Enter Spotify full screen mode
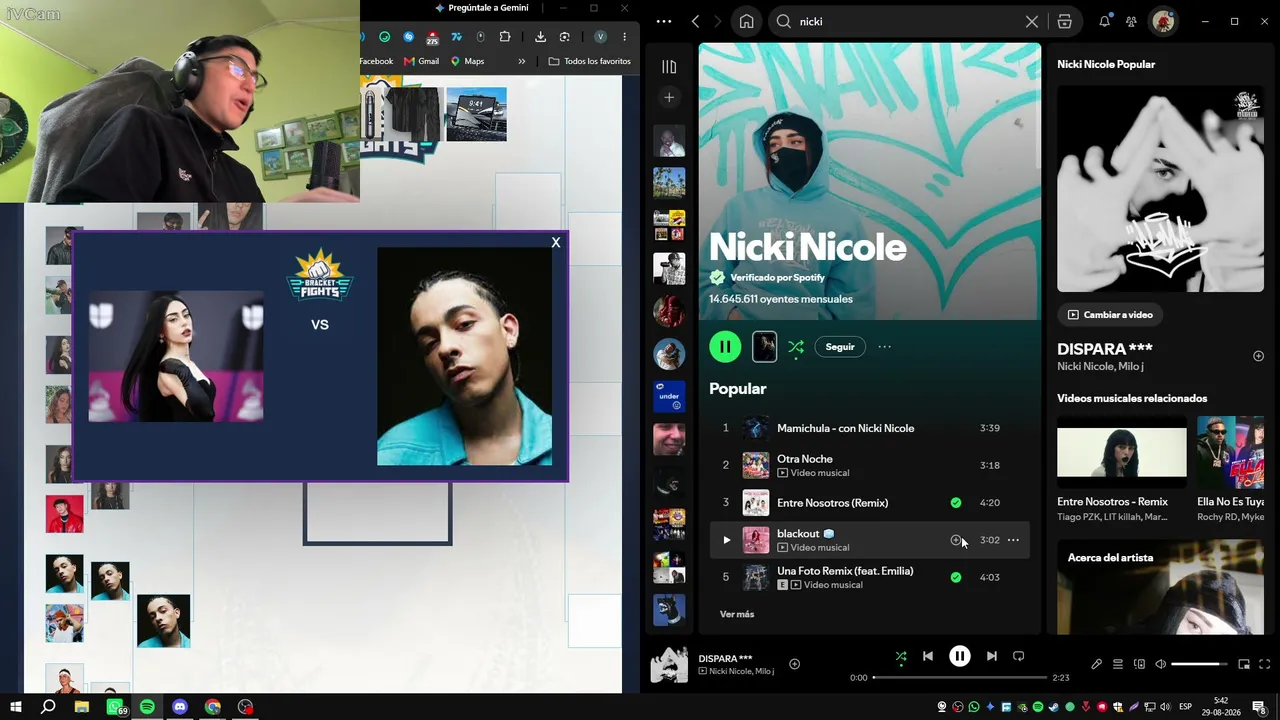 coord(1265,664)
